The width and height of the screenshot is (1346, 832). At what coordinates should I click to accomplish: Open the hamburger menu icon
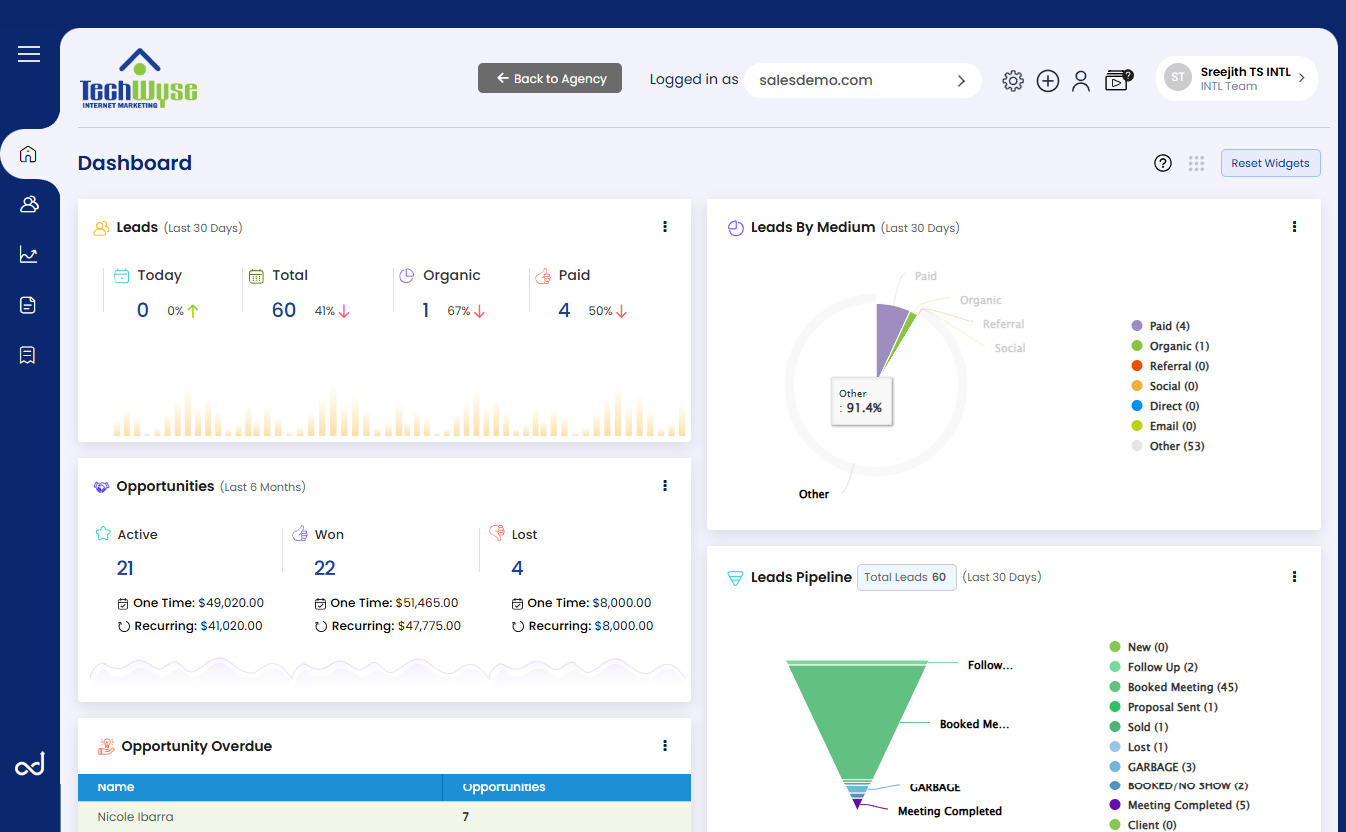pos(29,54)
